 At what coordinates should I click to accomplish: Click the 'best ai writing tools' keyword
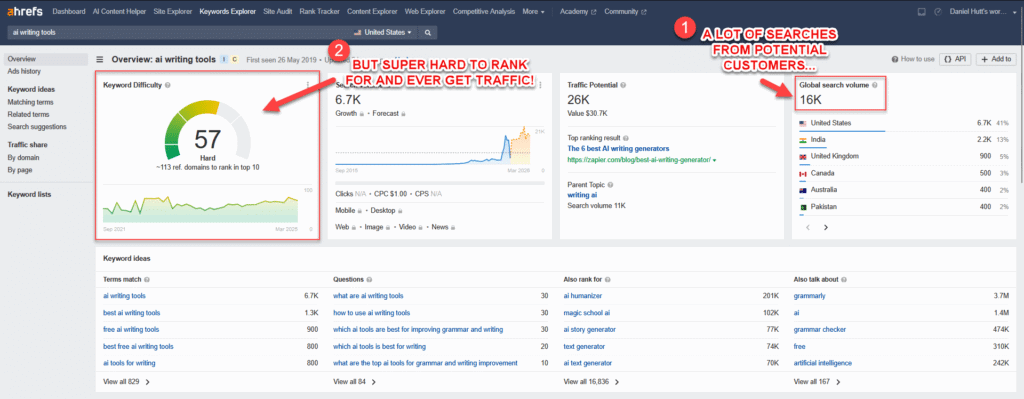click(131, 313)
